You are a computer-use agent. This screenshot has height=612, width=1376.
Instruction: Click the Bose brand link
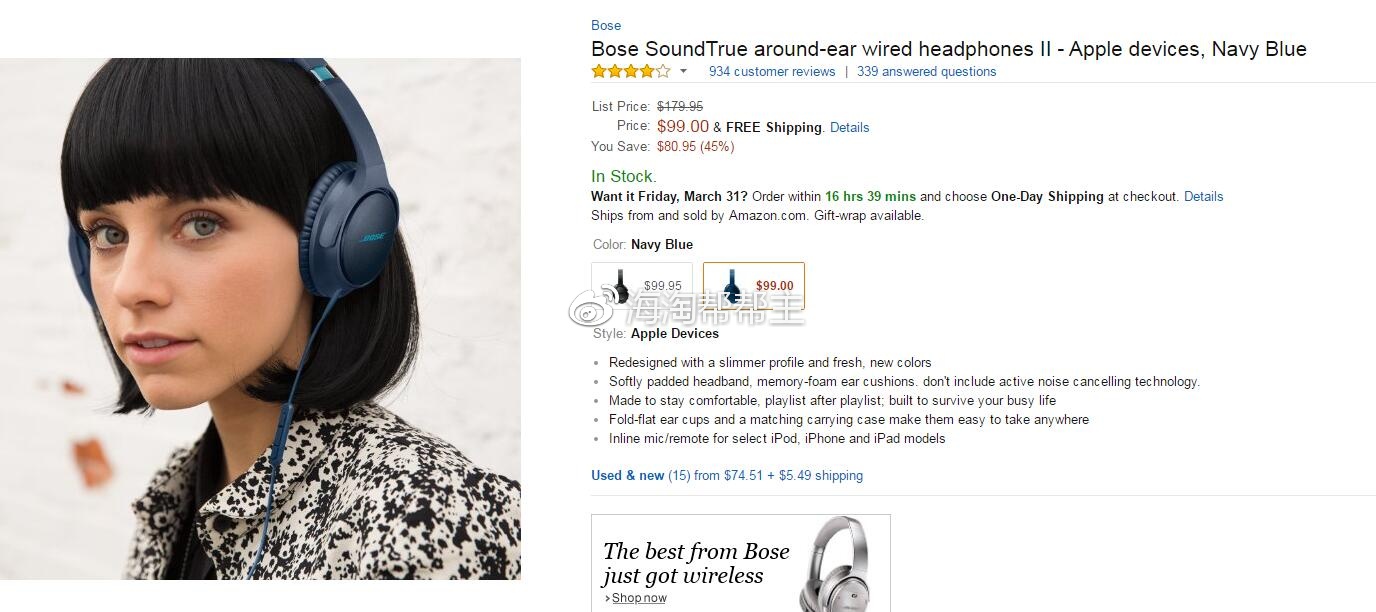(x=606, y=25)
